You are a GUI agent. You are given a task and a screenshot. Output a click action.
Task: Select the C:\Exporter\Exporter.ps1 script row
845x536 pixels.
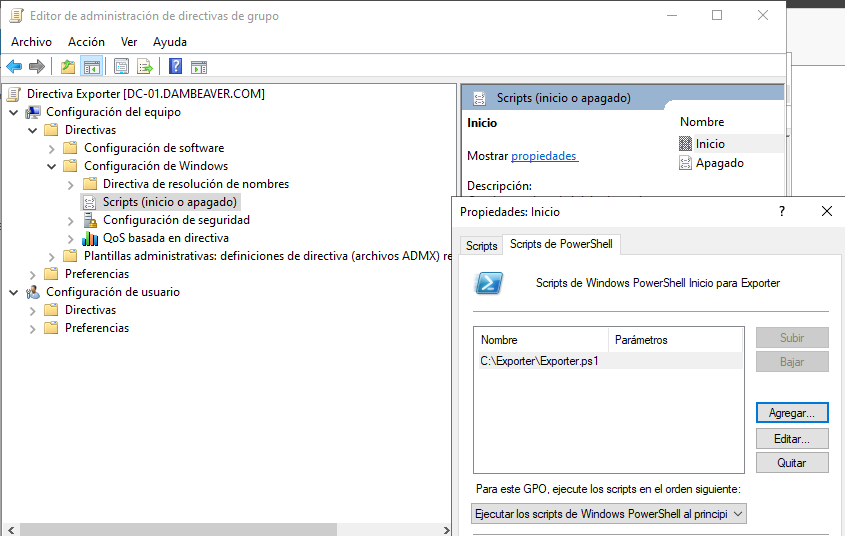click(609, 361)
